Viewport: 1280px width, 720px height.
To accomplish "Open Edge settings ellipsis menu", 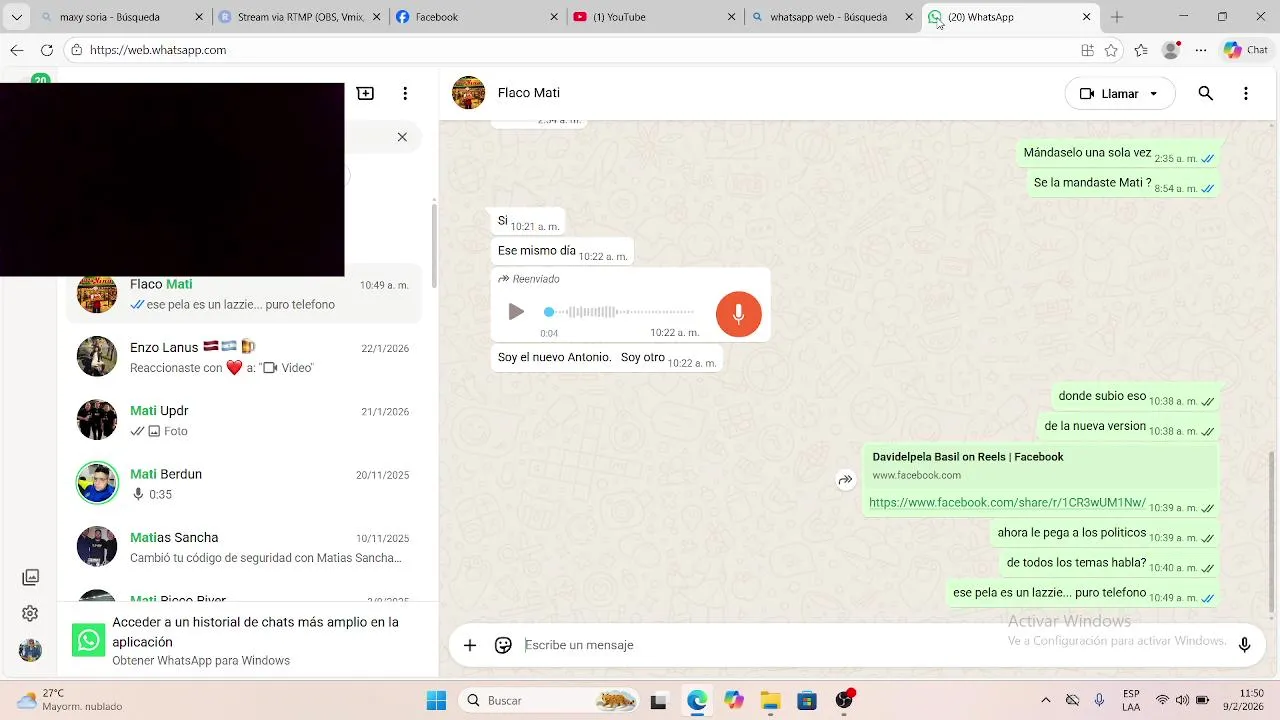I will (1201, 50).
